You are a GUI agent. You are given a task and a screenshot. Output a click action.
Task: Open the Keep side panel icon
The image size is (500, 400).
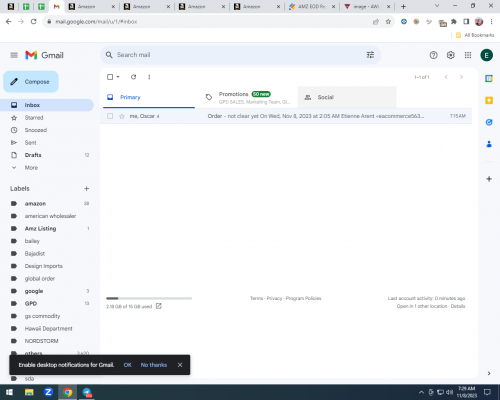coord(489,100)
